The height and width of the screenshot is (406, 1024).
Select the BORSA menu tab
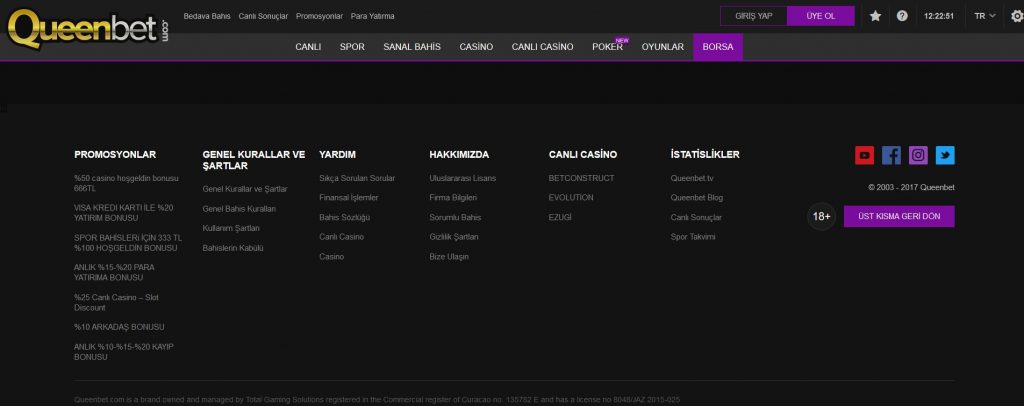[718, 47]
